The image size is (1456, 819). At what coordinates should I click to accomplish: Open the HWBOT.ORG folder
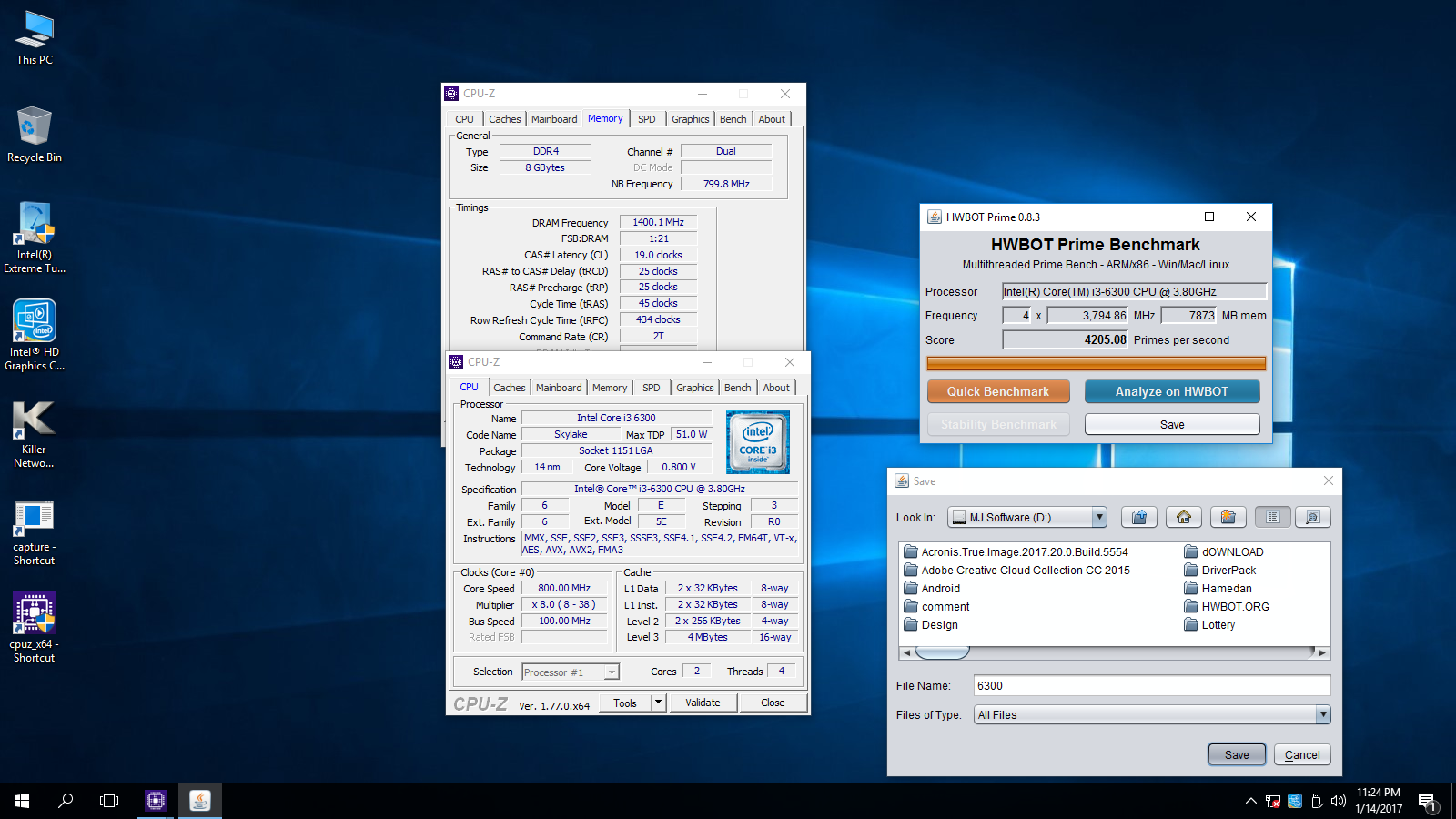(x=1227, y=607)
